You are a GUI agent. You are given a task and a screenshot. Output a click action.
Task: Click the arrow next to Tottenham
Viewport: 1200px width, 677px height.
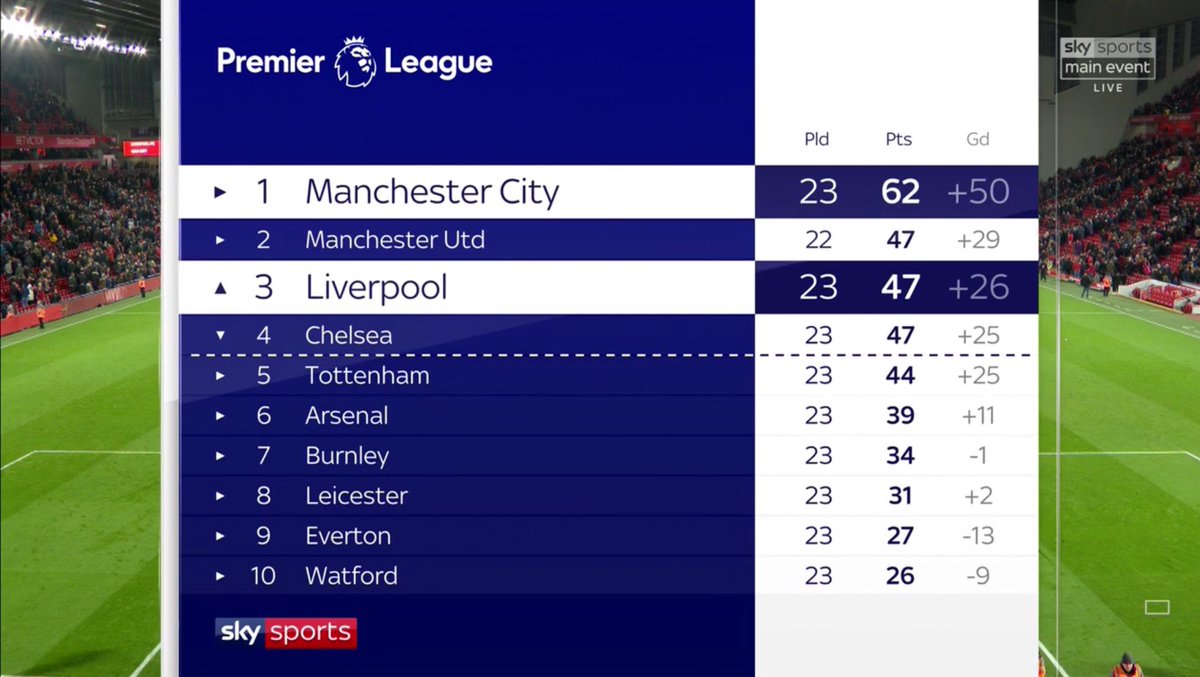tap(221, 376)
